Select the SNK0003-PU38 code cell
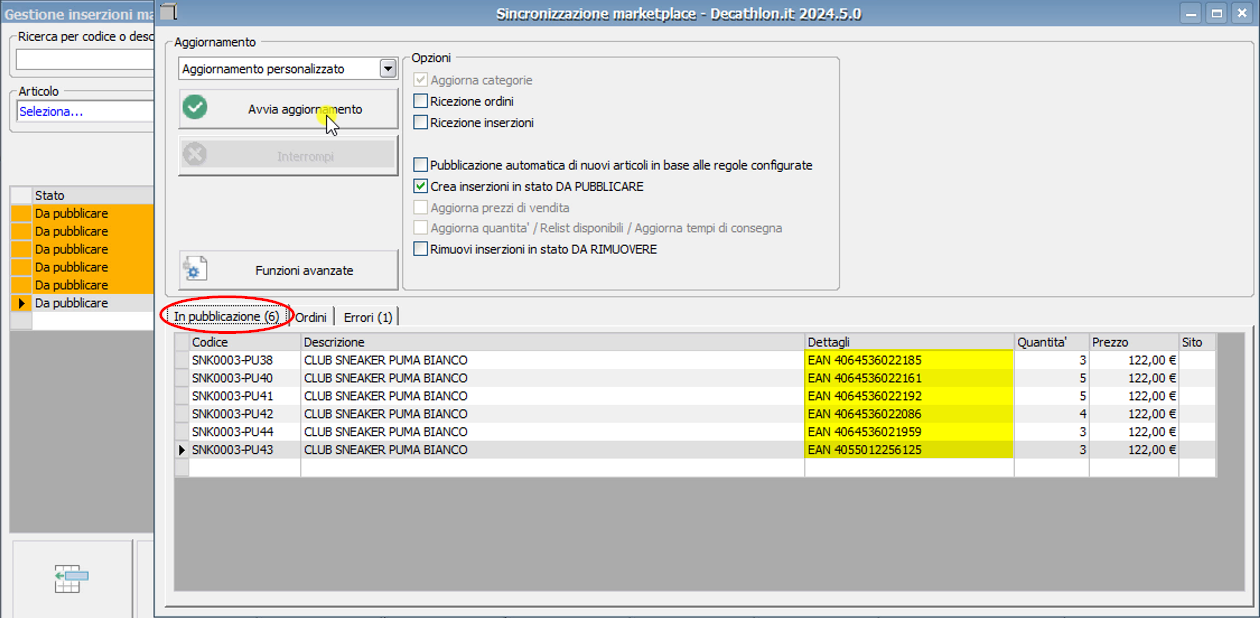The image size is (1260, 618). coord(245,360)
